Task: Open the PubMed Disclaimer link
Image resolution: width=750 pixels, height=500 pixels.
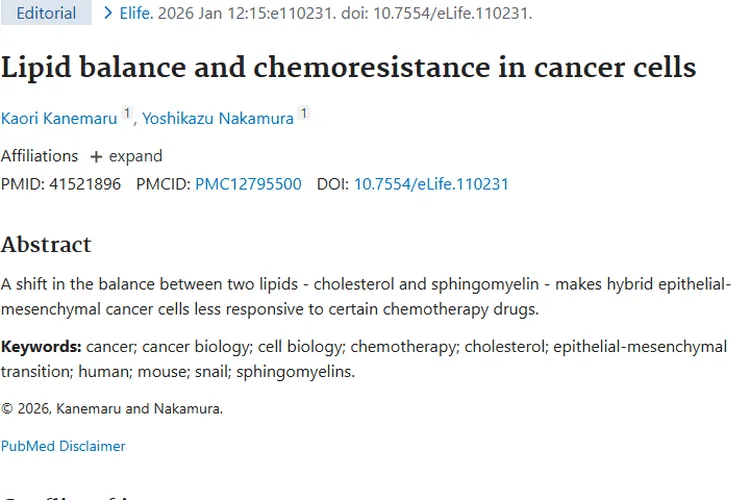Action: pyautogui.click(x=63, y=446)
